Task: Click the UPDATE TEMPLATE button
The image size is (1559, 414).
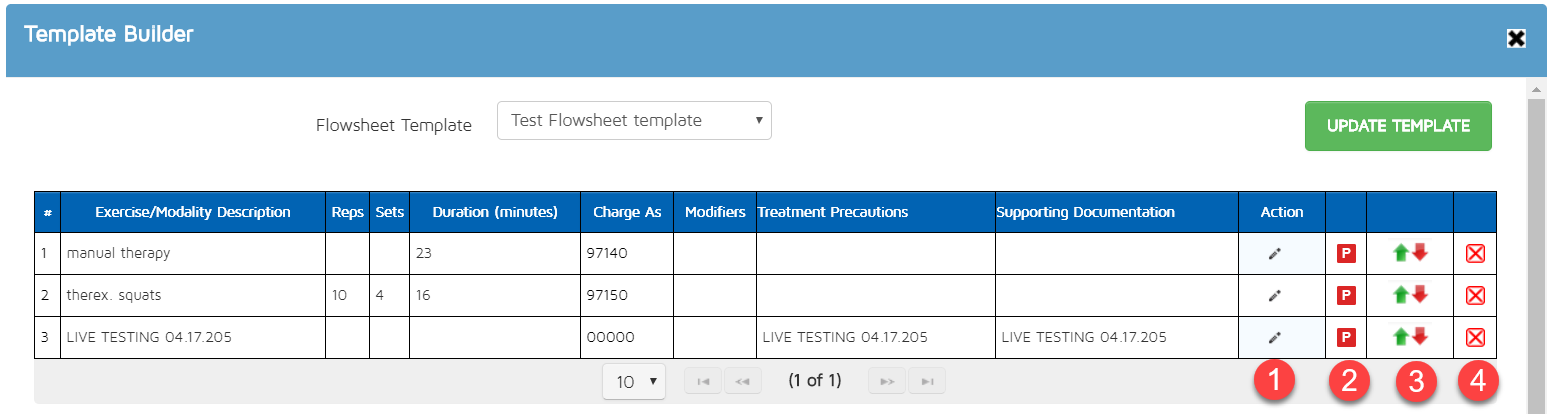Action: [1397, 126]
